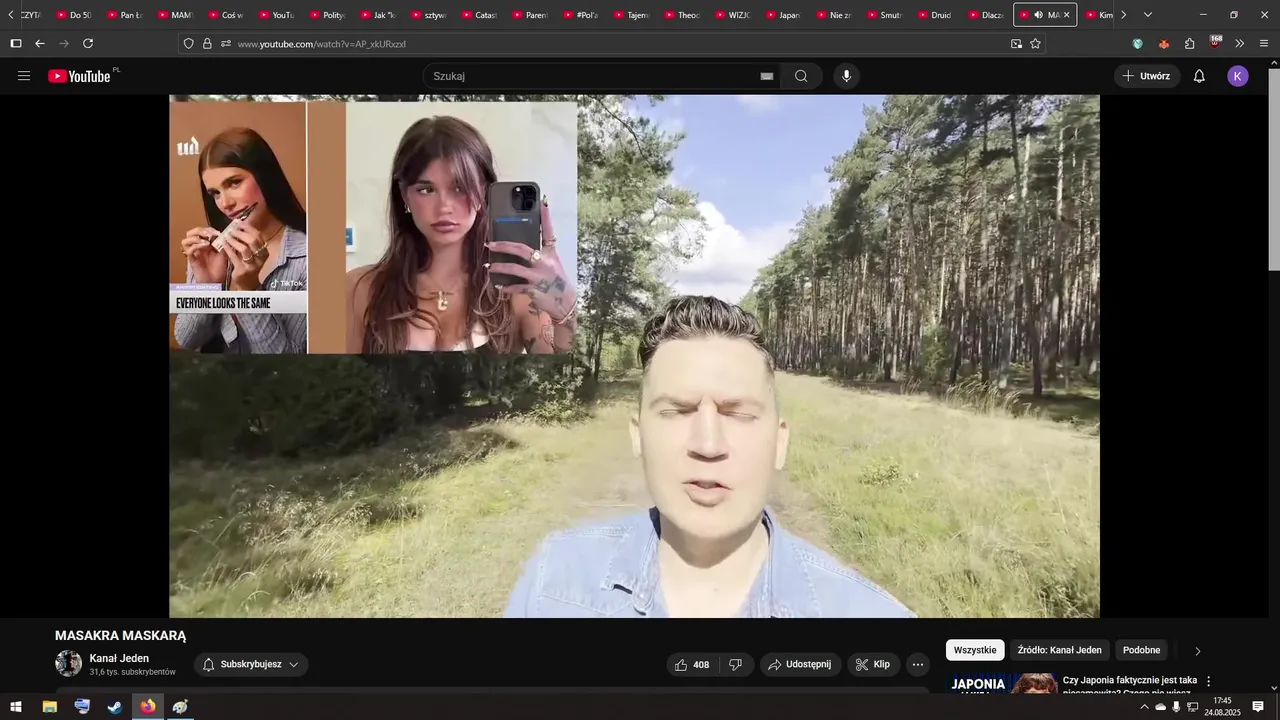
Task: Bookmark this page with the star
Action: (1035, 44)
